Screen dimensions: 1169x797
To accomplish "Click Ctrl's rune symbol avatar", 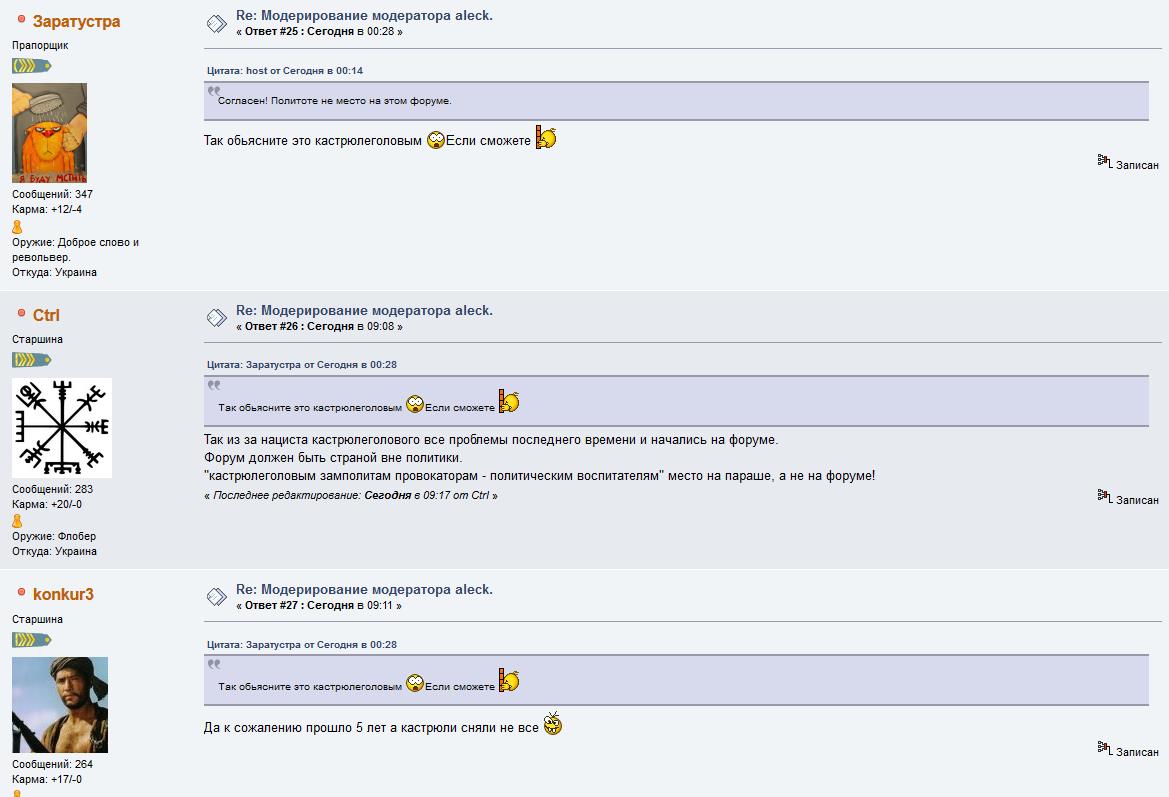I will (x=62, y=428).
